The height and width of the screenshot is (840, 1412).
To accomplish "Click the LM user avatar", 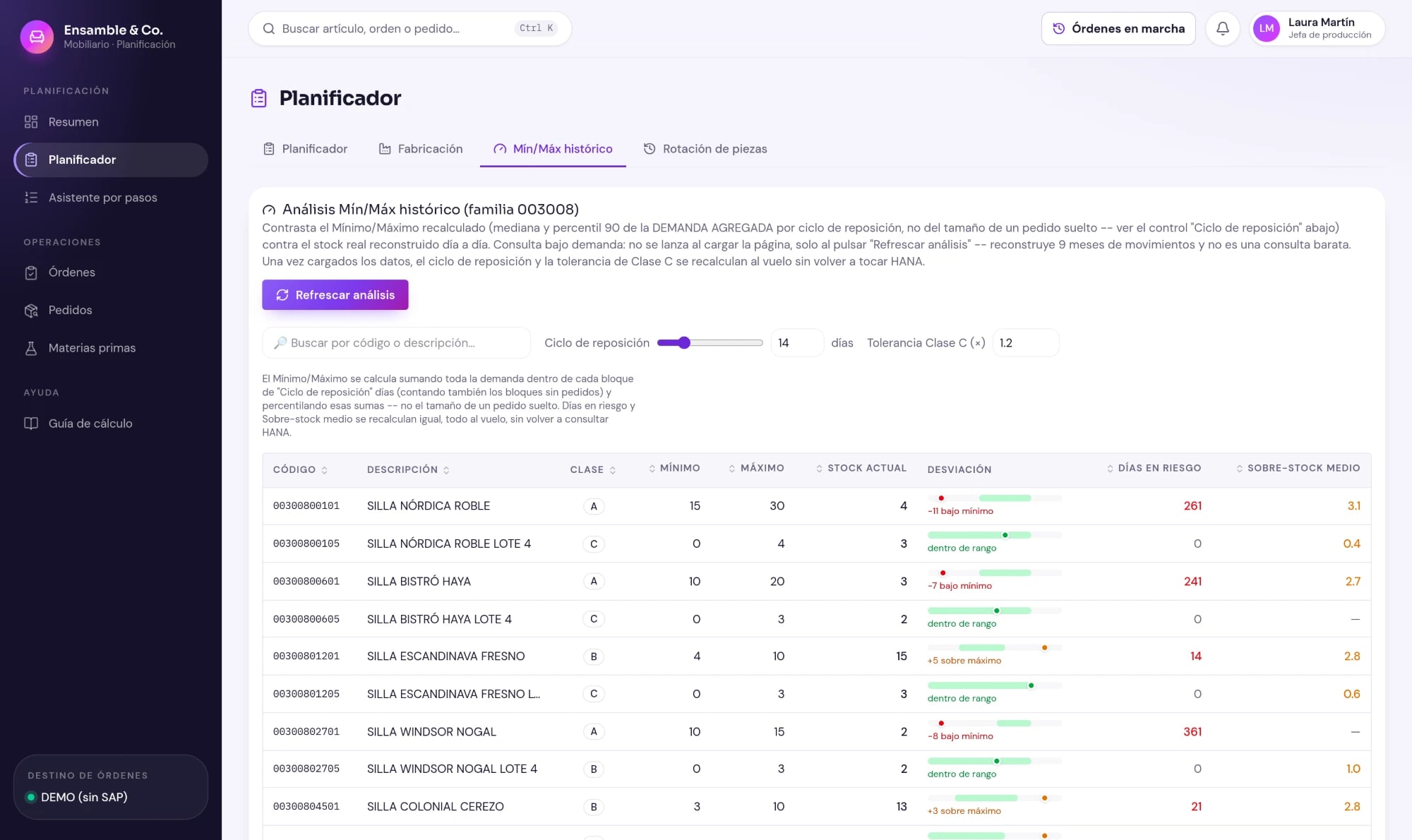I will coord(1267,28).
